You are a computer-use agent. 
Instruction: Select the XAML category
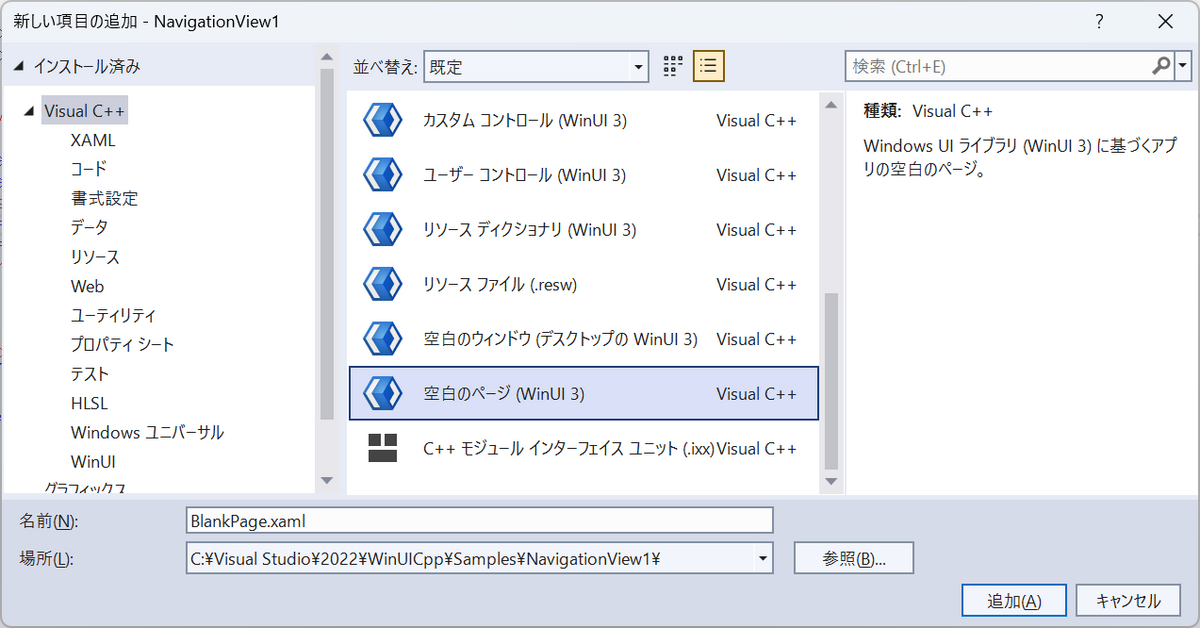click(x=93, y=140)
